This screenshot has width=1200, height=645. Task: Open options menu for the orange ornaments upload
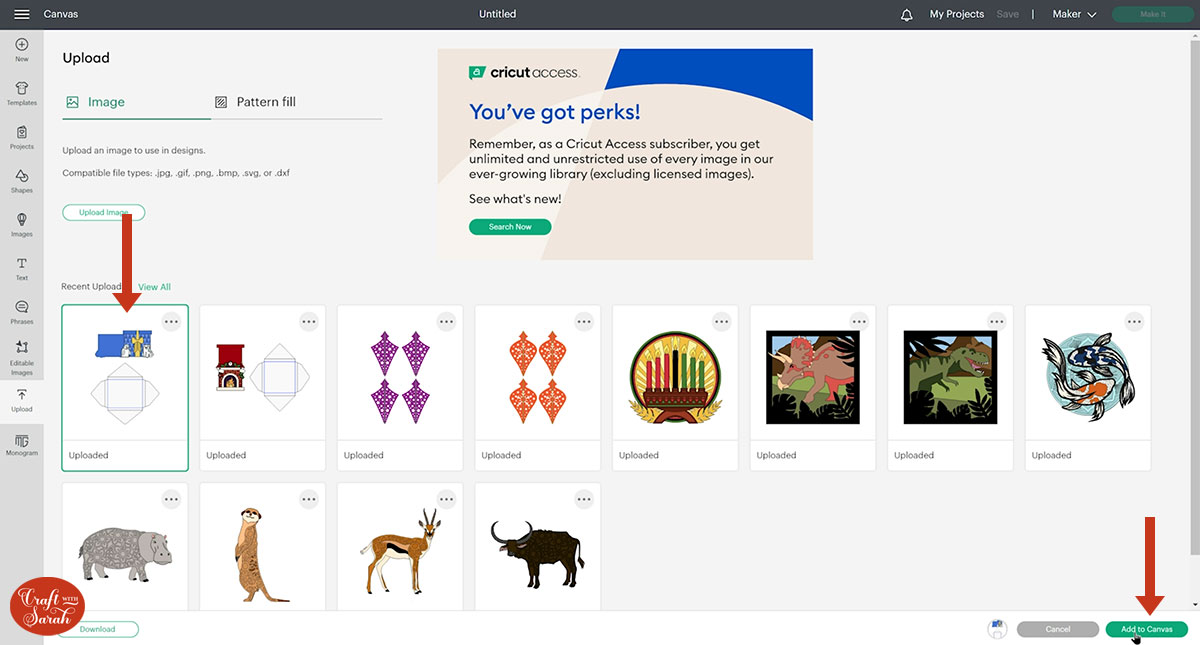click(x=584, y=322)
